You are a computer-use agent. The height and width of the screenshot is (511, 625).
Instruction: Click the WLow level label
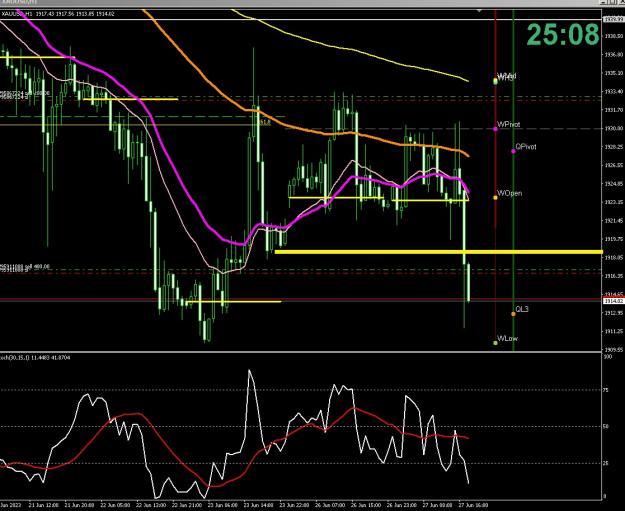point(508,338)
